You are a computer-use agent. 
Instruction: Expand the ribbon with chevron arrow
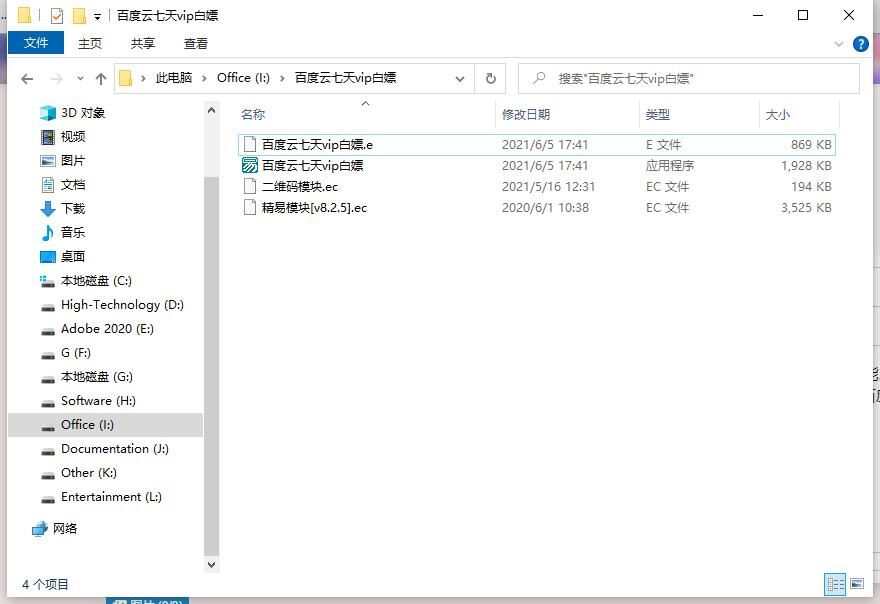point(839,44)
